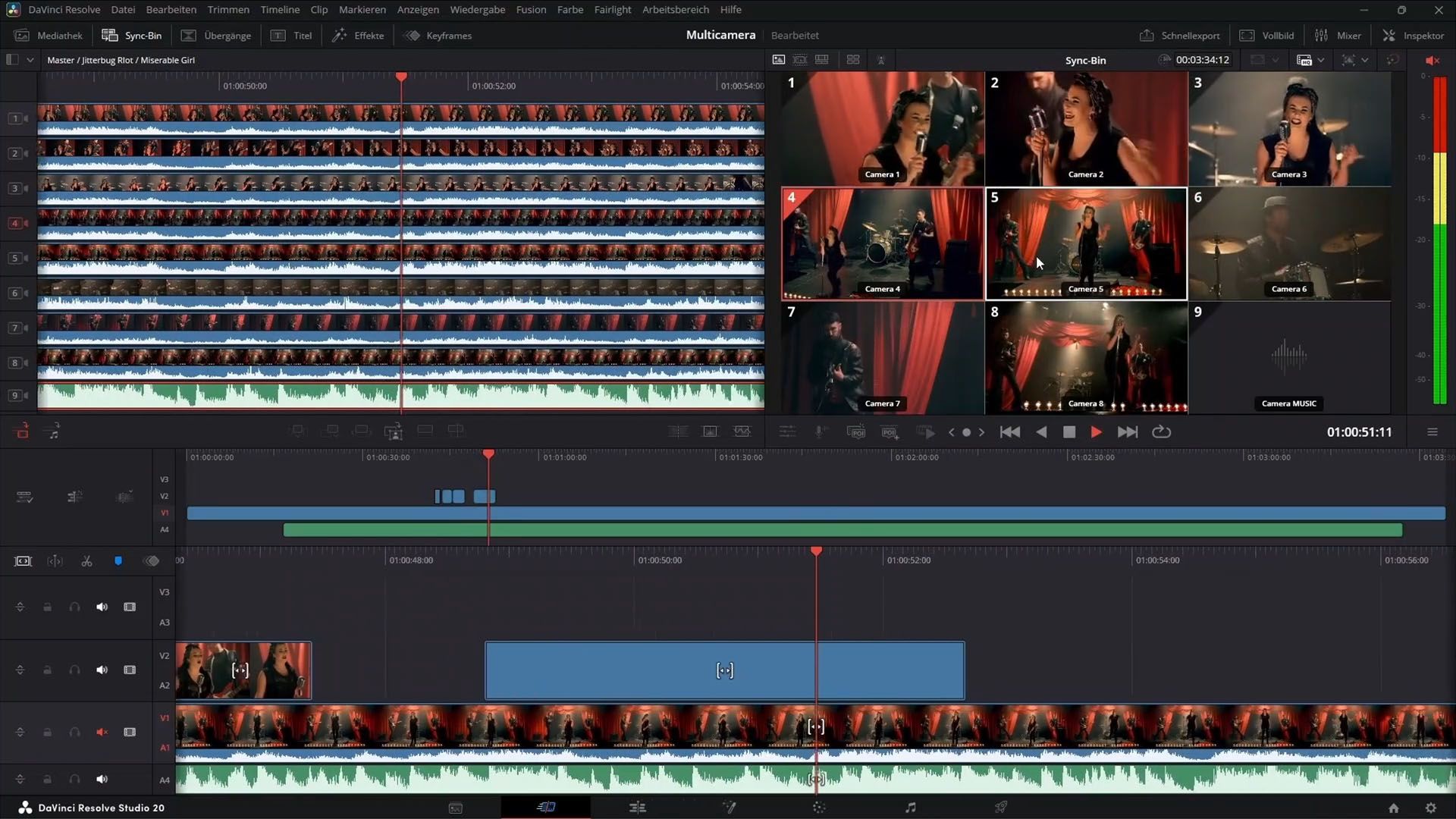Click the loop playback icon
Viewport: 1456px width, 819px height.
pyautogui.click(x=1161, y=432)
